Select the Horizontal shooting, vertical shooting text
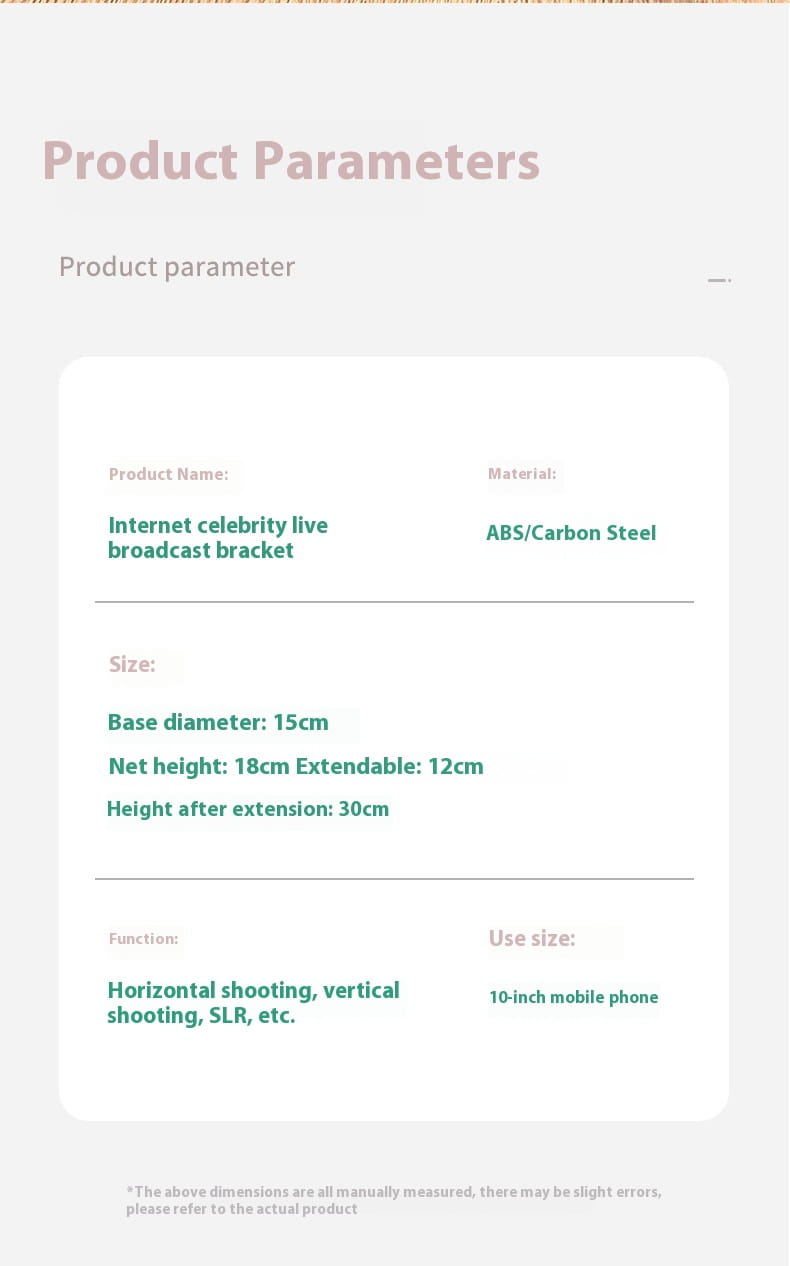Viewport: 790px width, 1266px height. (x=253, y=1003)
